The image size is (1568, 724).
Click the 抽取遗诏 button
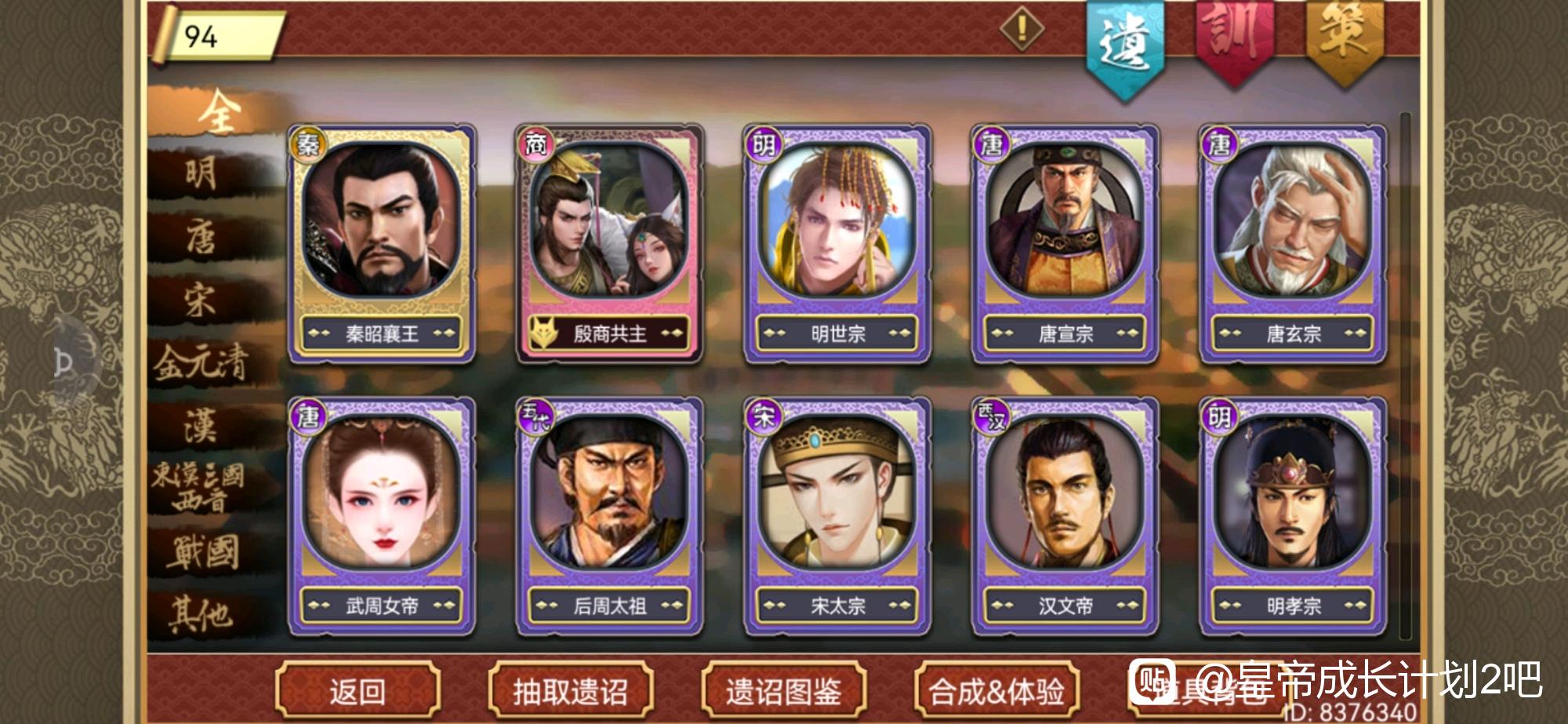coord(570,690)
